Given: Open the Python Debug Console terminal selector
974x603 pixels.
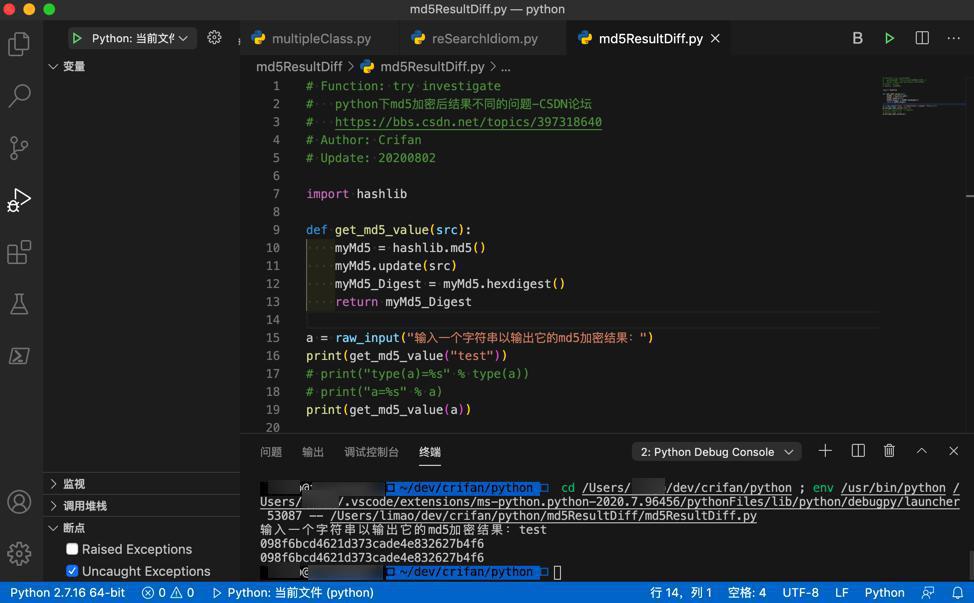Looking at the screenshot, I should pyautogui.click(x=716, y=452).
